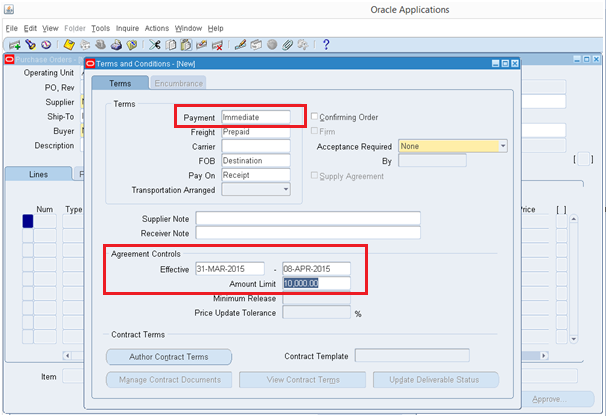
Task: Open the Help menu
Action: 215,28
